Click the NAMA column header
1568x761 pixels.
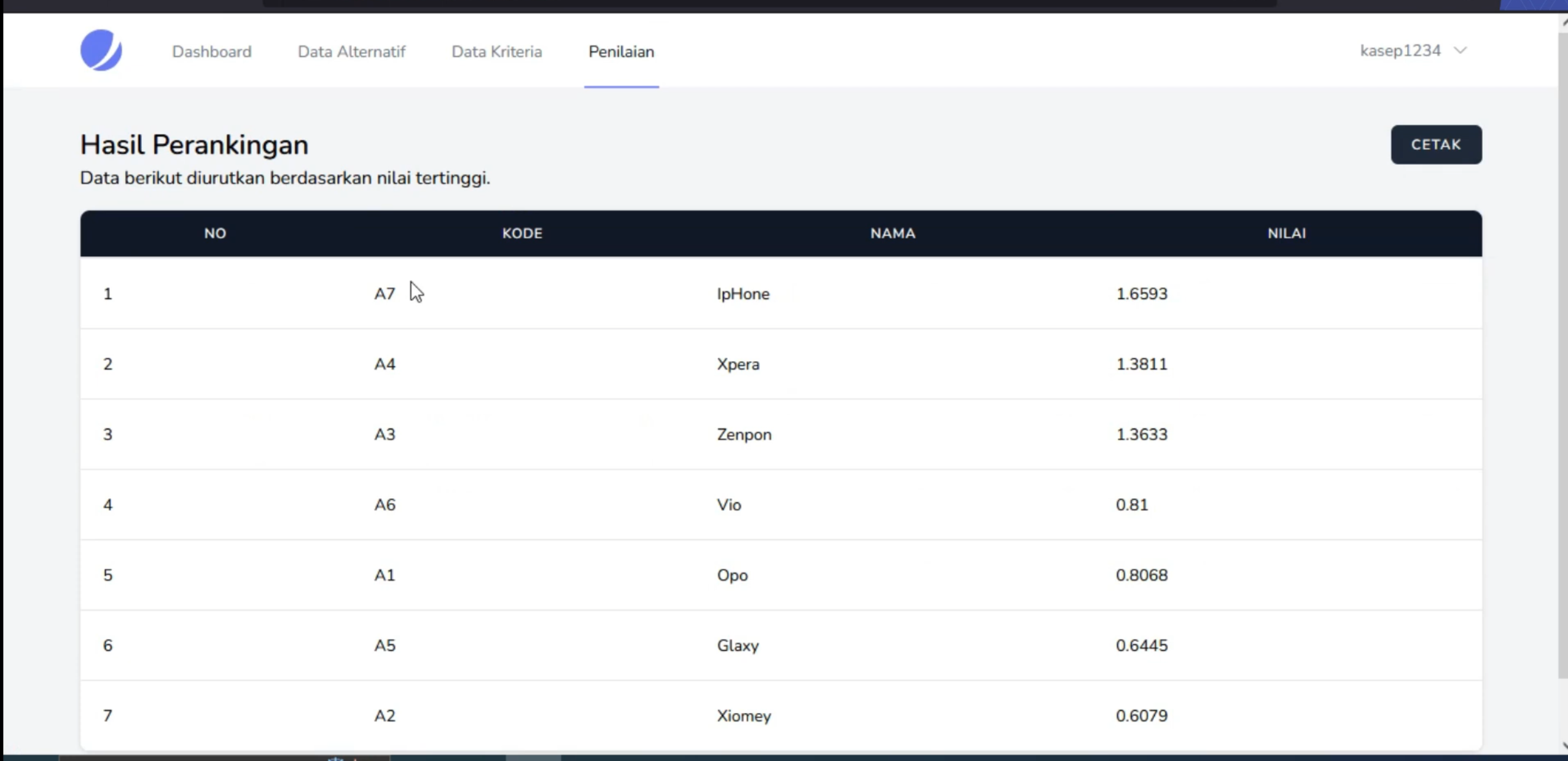pos(892,233)
